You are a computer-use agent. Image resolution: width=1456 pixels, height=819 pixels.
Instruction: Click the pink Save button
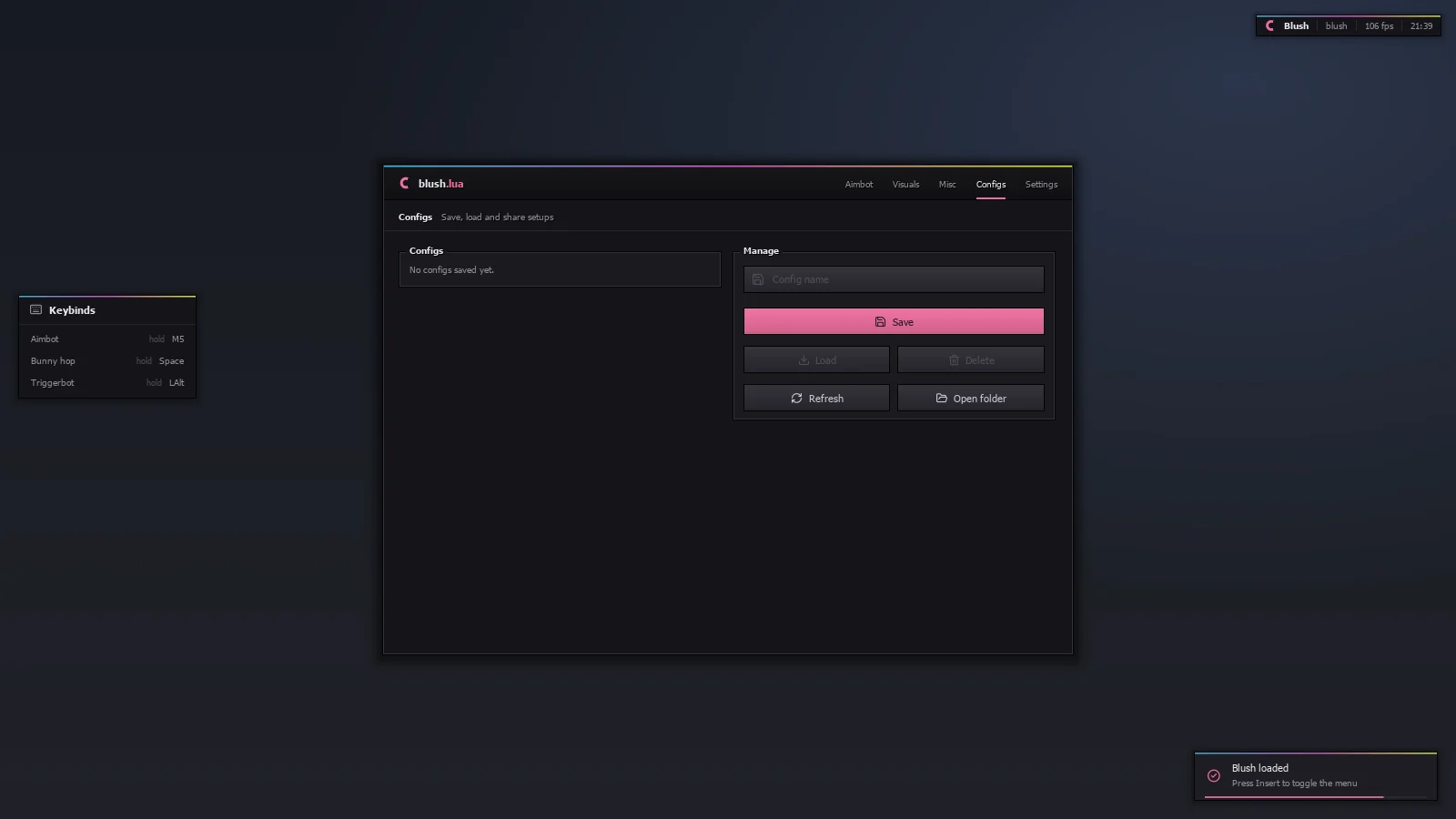click(894, 321)
